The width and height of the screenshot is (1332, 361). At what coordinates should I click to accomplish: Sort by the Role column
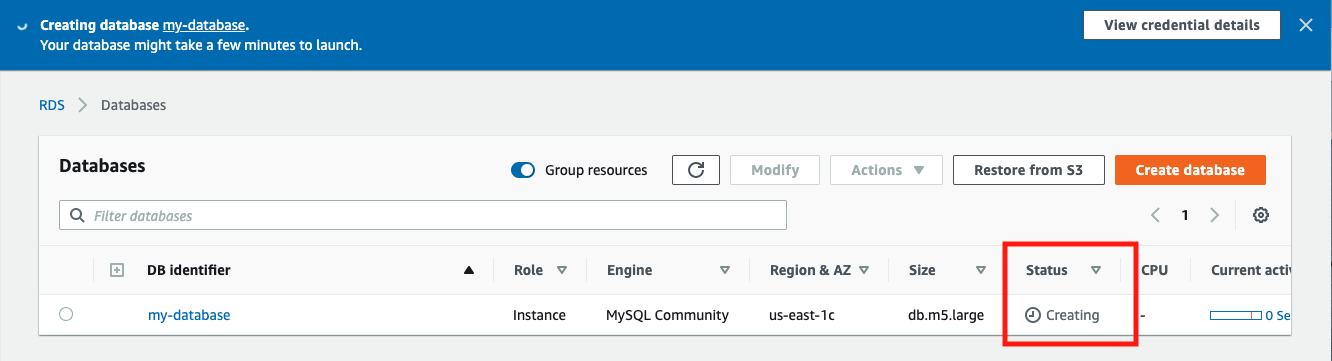pyautogui.click(x=562, y=270)
